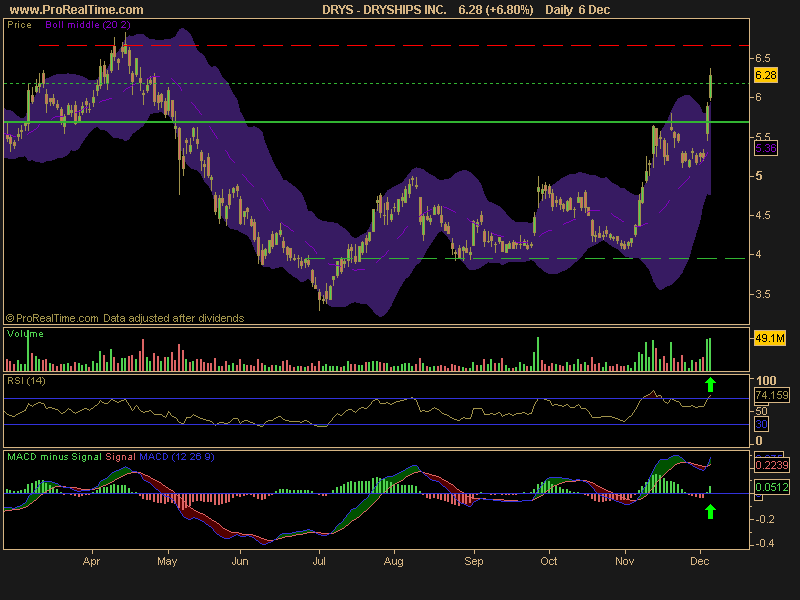800x600 pixels.
Task: Click the DRYS - DRYSHIPS INC. chart title
Action: pos(384,10)
